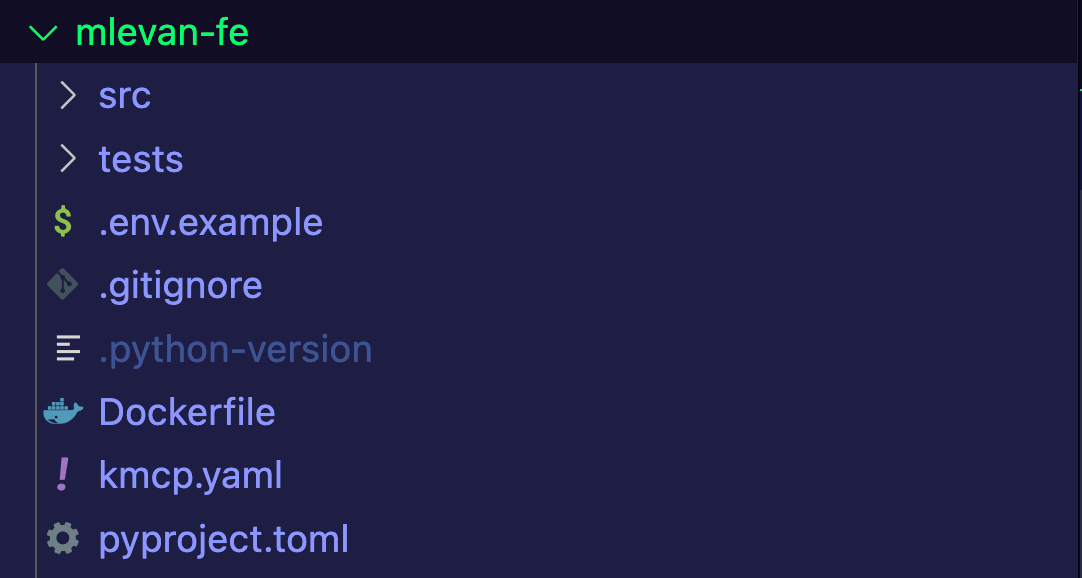Click empty space in the mlevan-fe header row
The width and height of the screenshot is (1082, 578).
(650, 33)
